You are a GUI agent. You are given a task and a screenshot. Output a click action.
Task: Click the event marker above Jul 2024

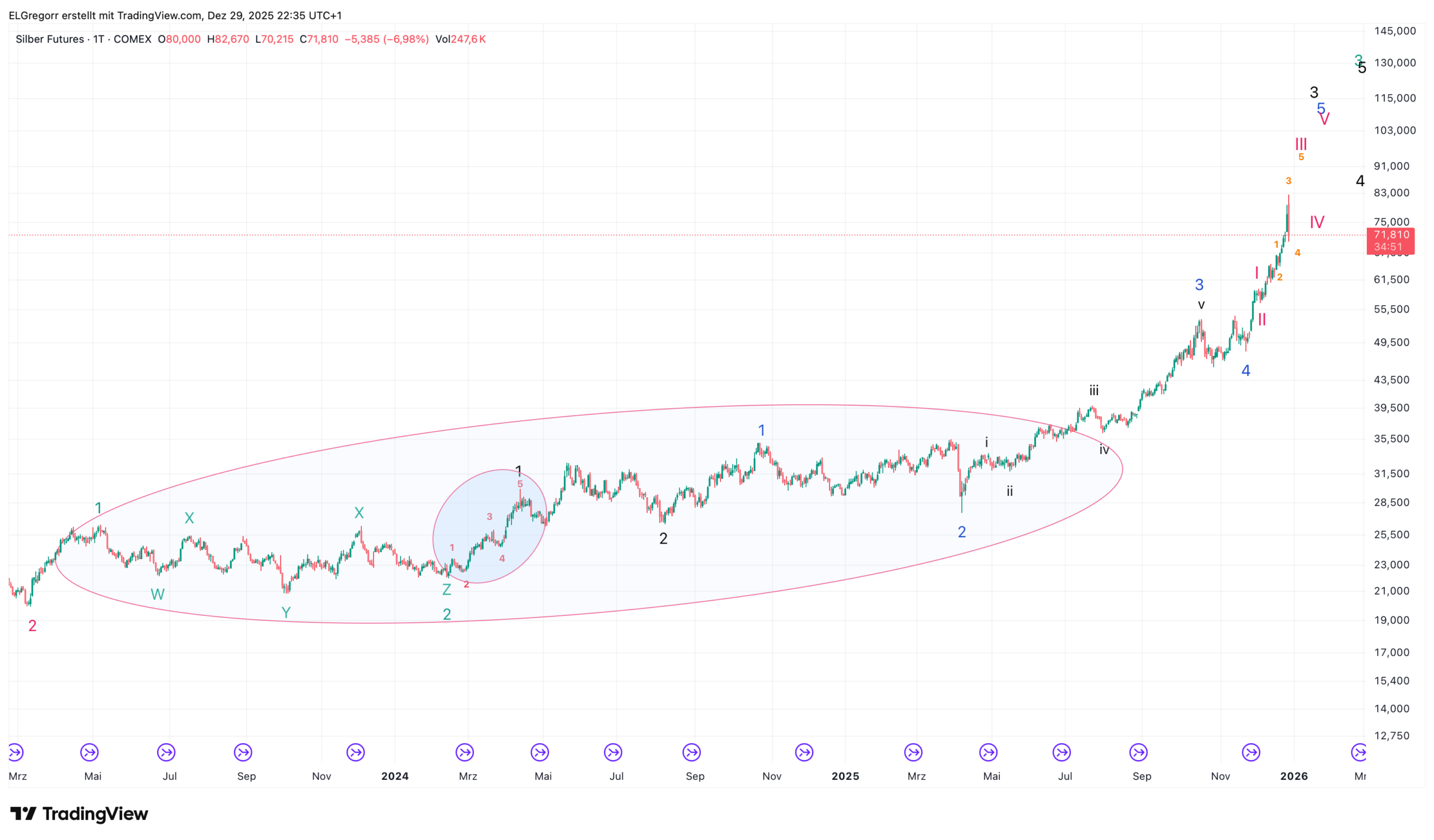click(613, 752)
